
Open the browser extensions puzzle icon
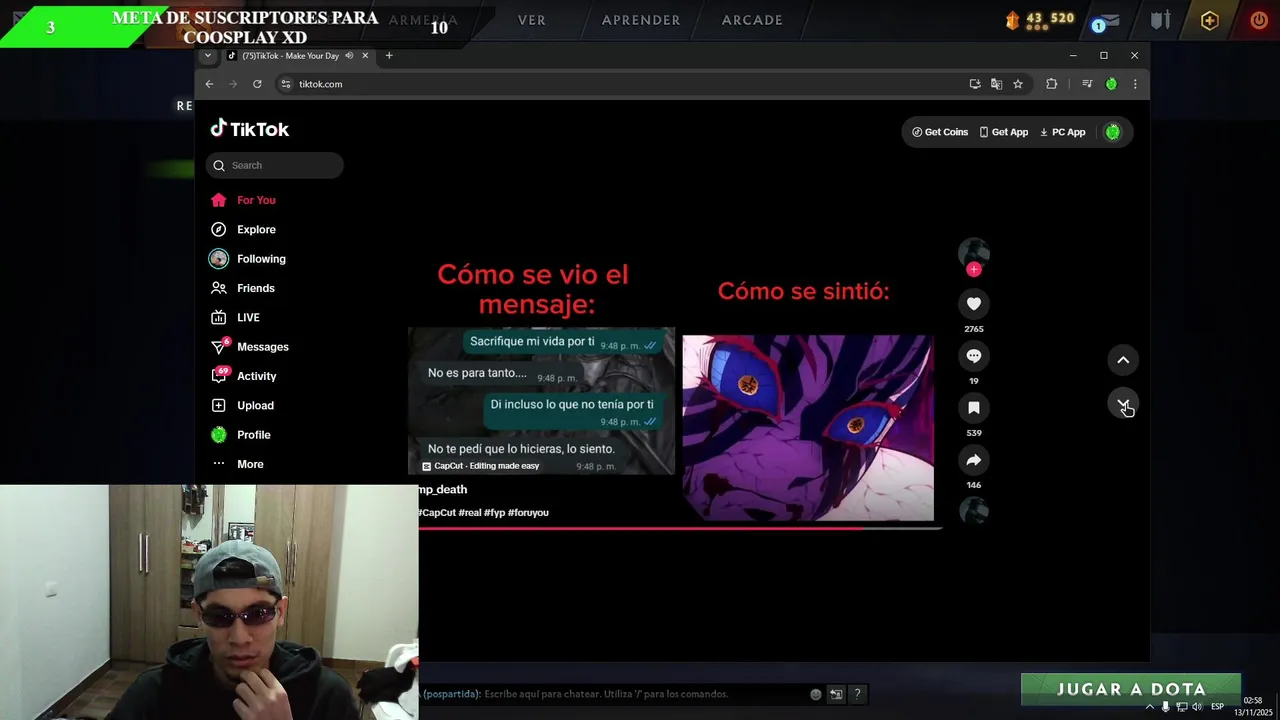[1051, 84]
